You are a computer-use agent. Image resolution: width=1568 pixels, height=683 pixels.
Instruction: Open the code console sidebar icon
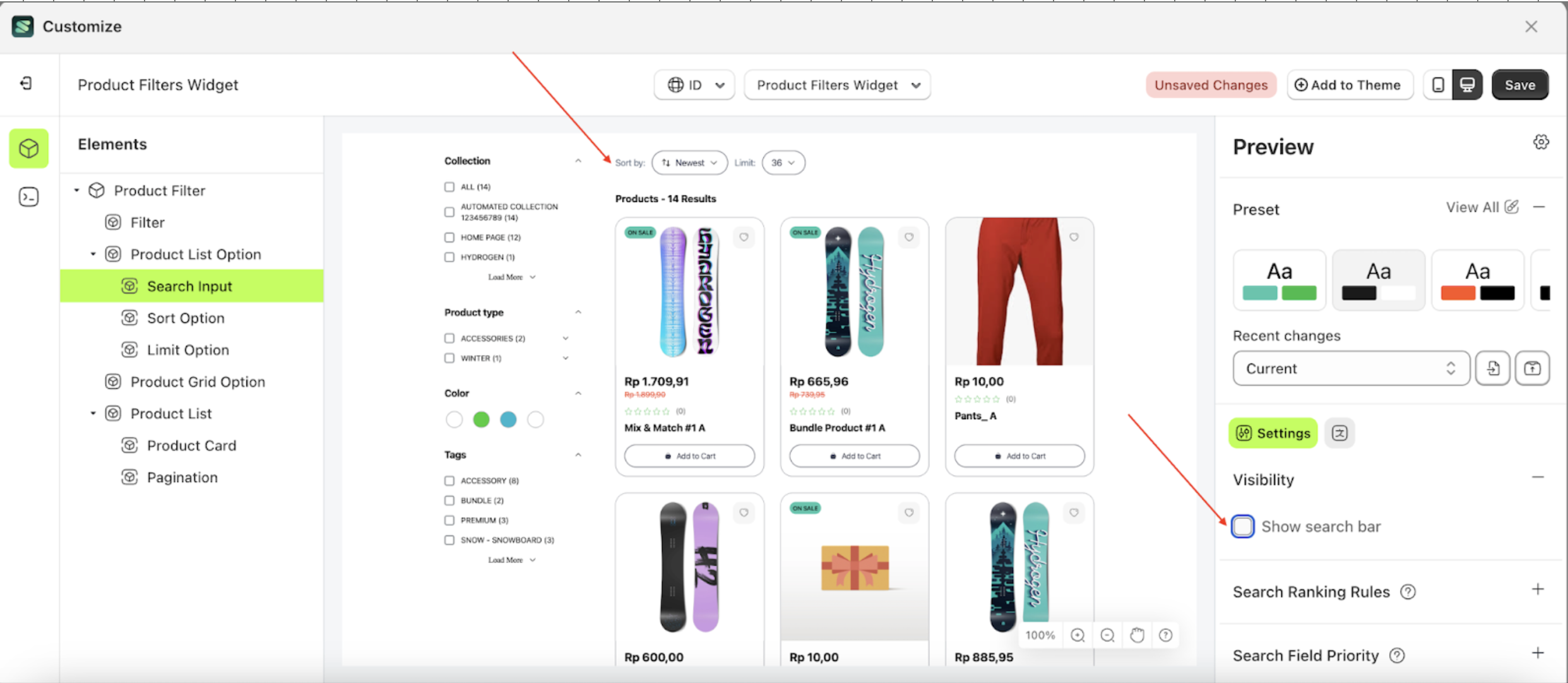point(28,197)
